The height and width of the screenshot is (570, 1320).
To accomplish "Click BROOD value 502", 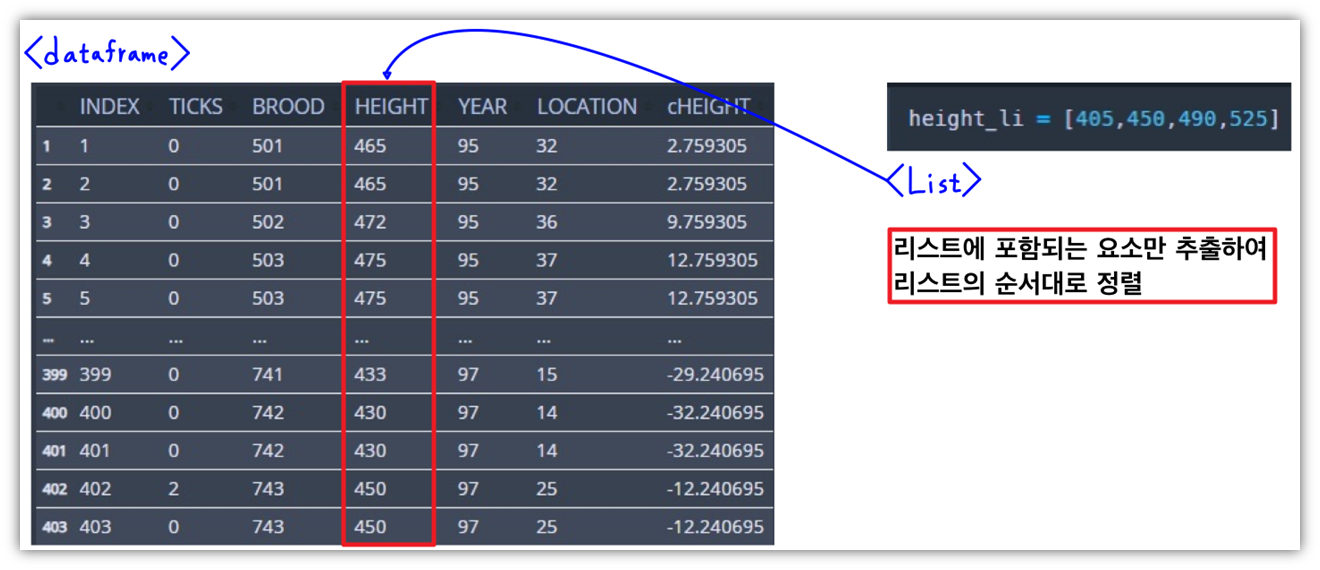I will click(268, 222).
